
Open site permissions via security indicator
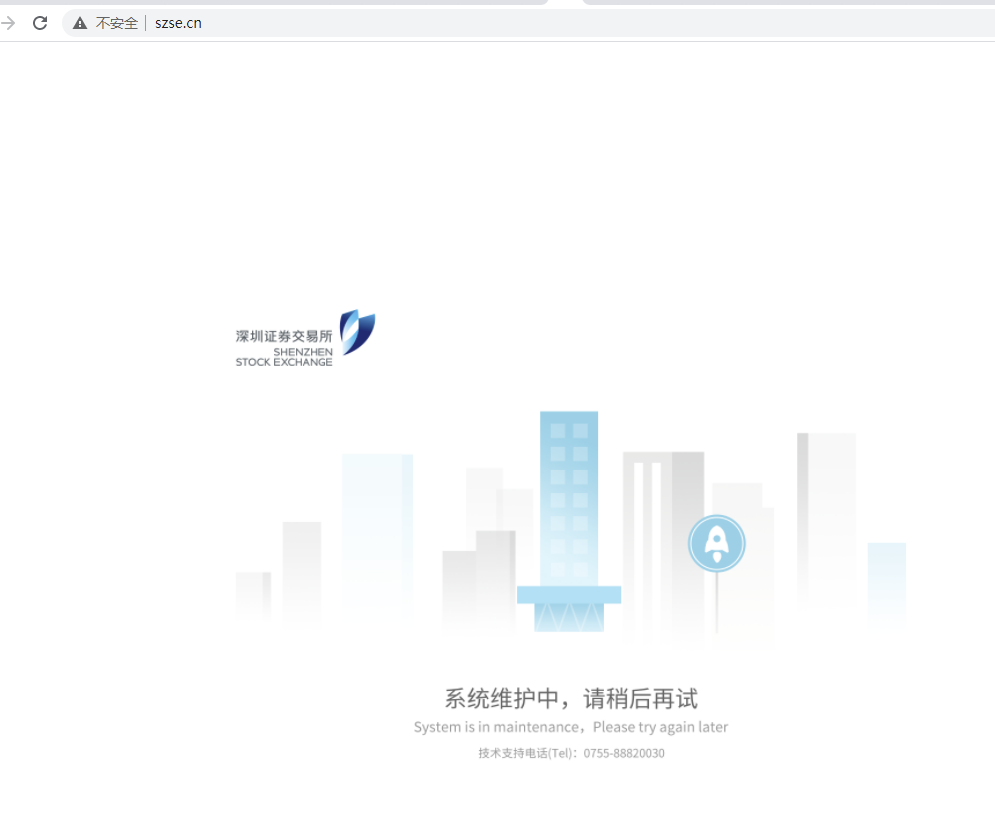[78, 22]
